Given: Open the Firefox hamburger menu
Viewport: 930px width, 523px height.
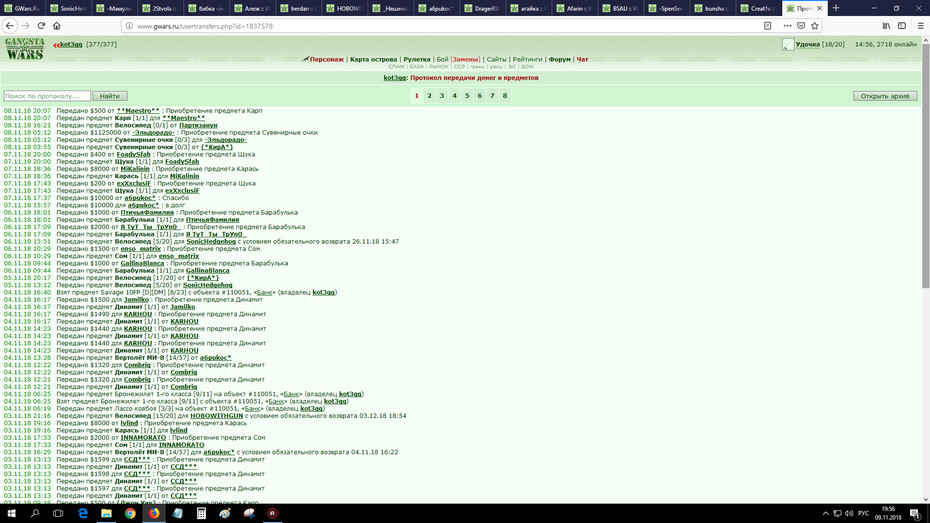Looking at the screenshot, I should pos(921,26).
